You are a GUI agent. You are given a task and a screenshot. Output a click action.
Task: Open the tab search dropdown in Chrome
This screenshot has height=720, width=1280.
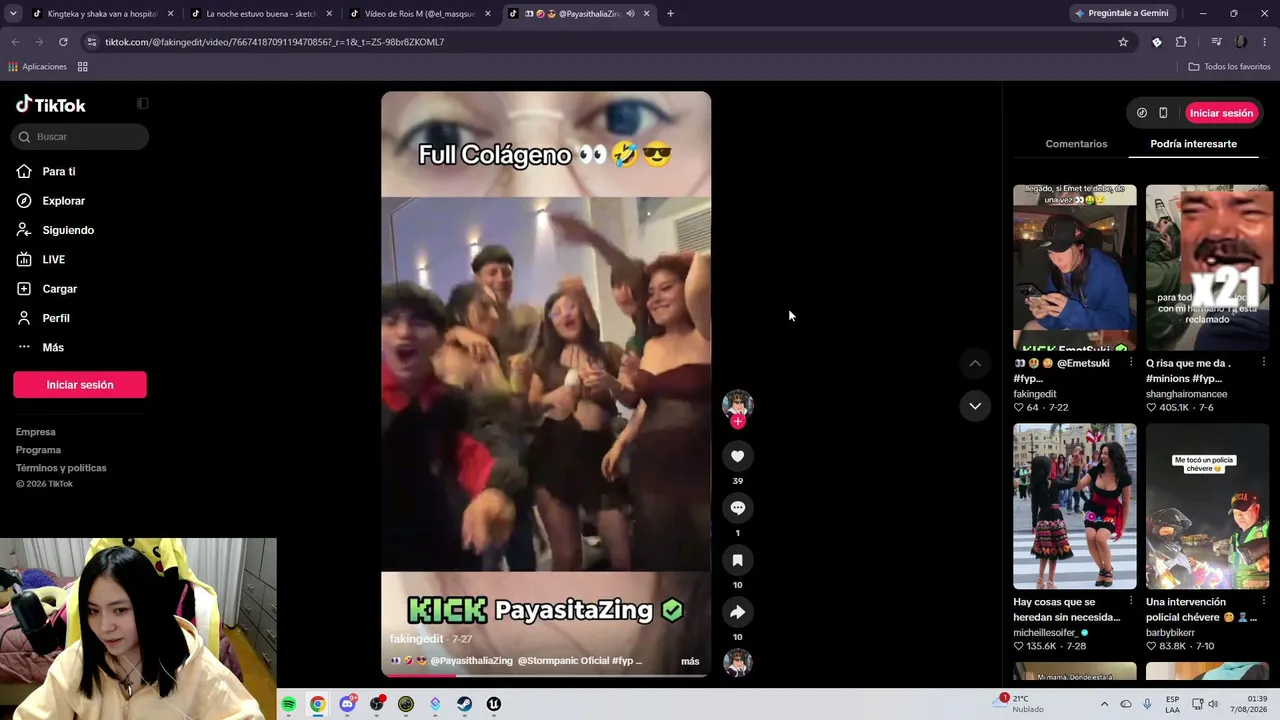point(13,13)
